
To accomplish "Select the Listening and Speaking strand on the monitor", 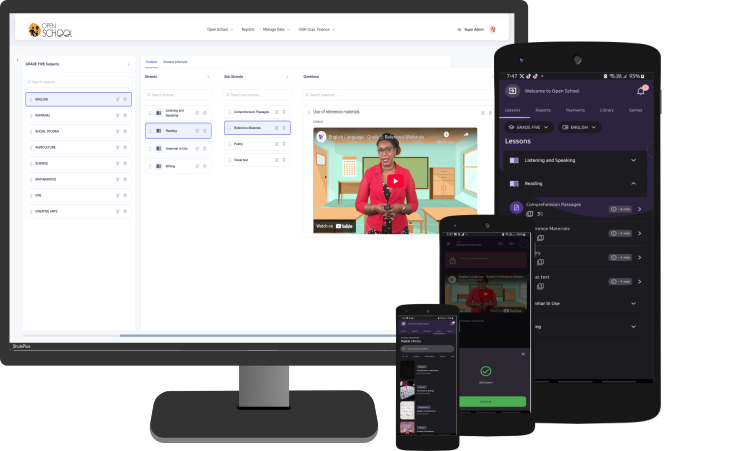I will click(178, 113).
